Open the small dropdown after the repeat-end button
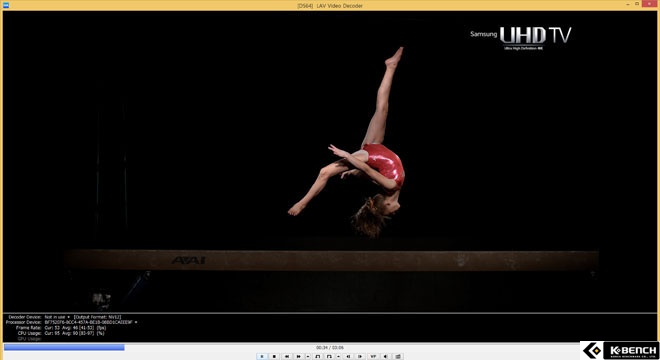660x360 pixels. [x=338, y=356]
